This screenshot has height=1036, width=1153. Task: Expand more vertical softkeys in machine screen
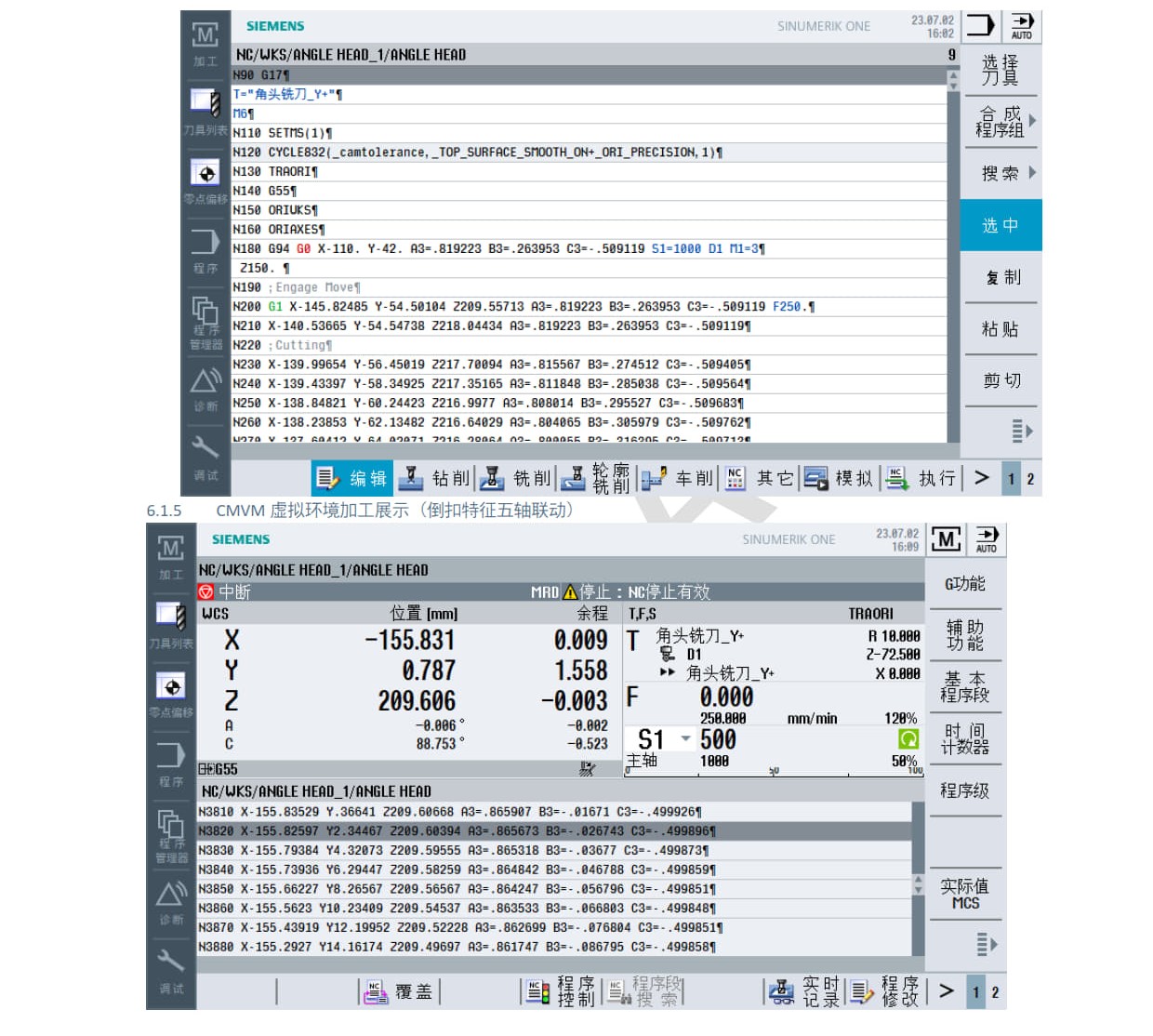click(x=986, y=945)
